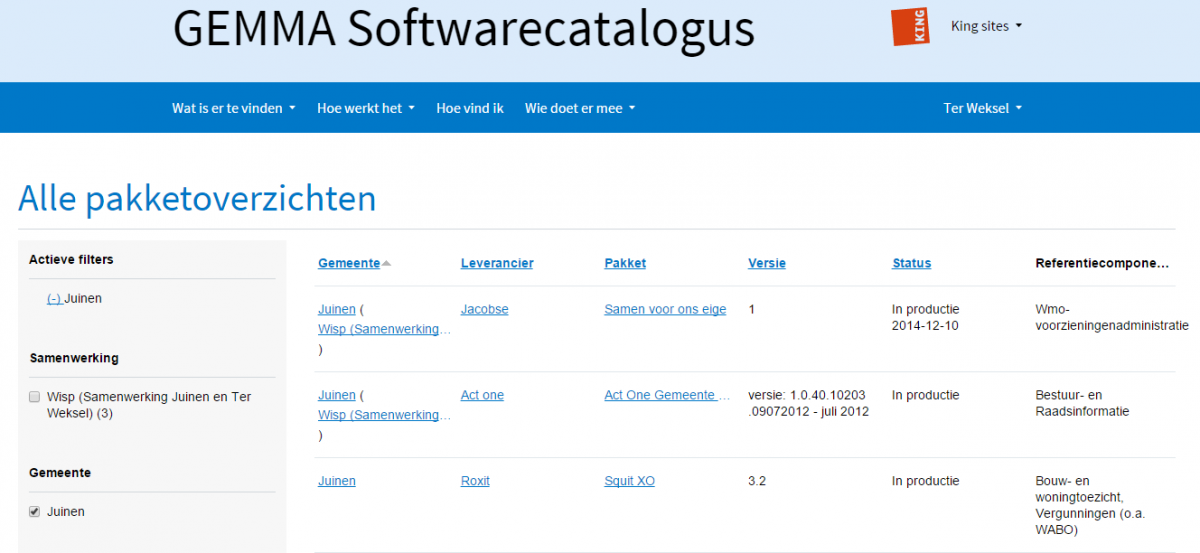
Task: Open the Roxit leverancier link
Action: (x=475, y=481)
